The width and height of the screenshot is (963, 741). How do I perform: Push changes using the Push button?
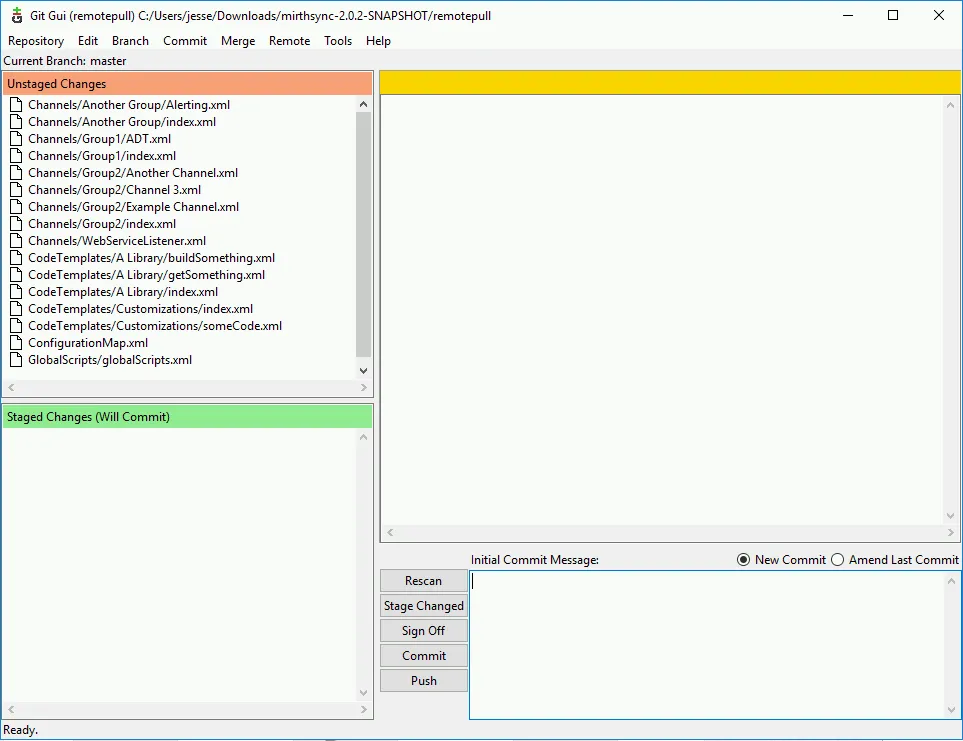[x=423, y=680]
